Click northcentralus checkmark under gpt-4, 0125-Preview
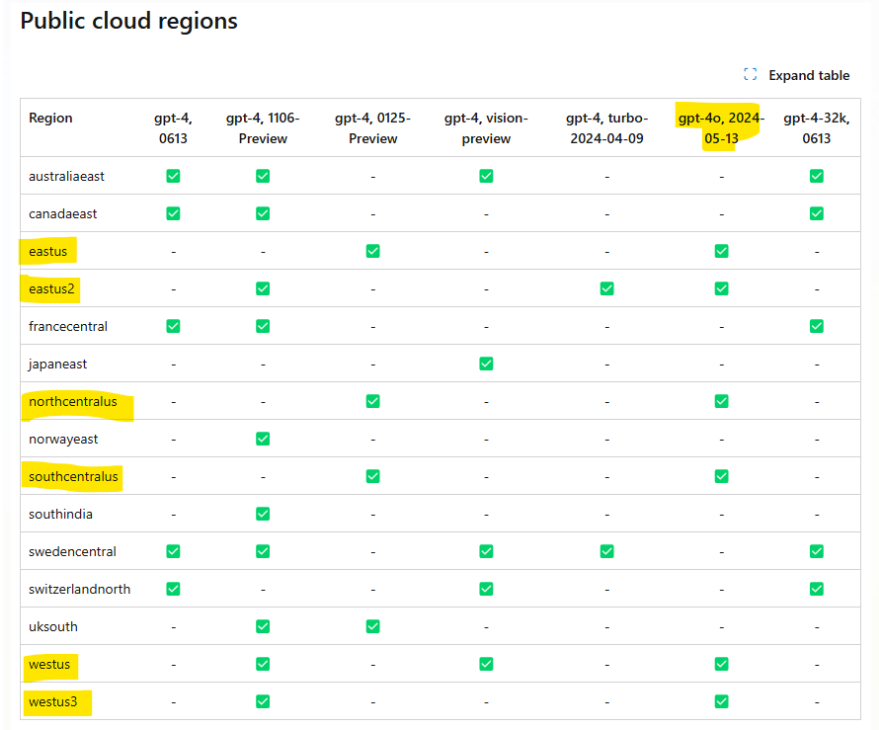This screenshot has width=879, height=730. coord(373,401)
